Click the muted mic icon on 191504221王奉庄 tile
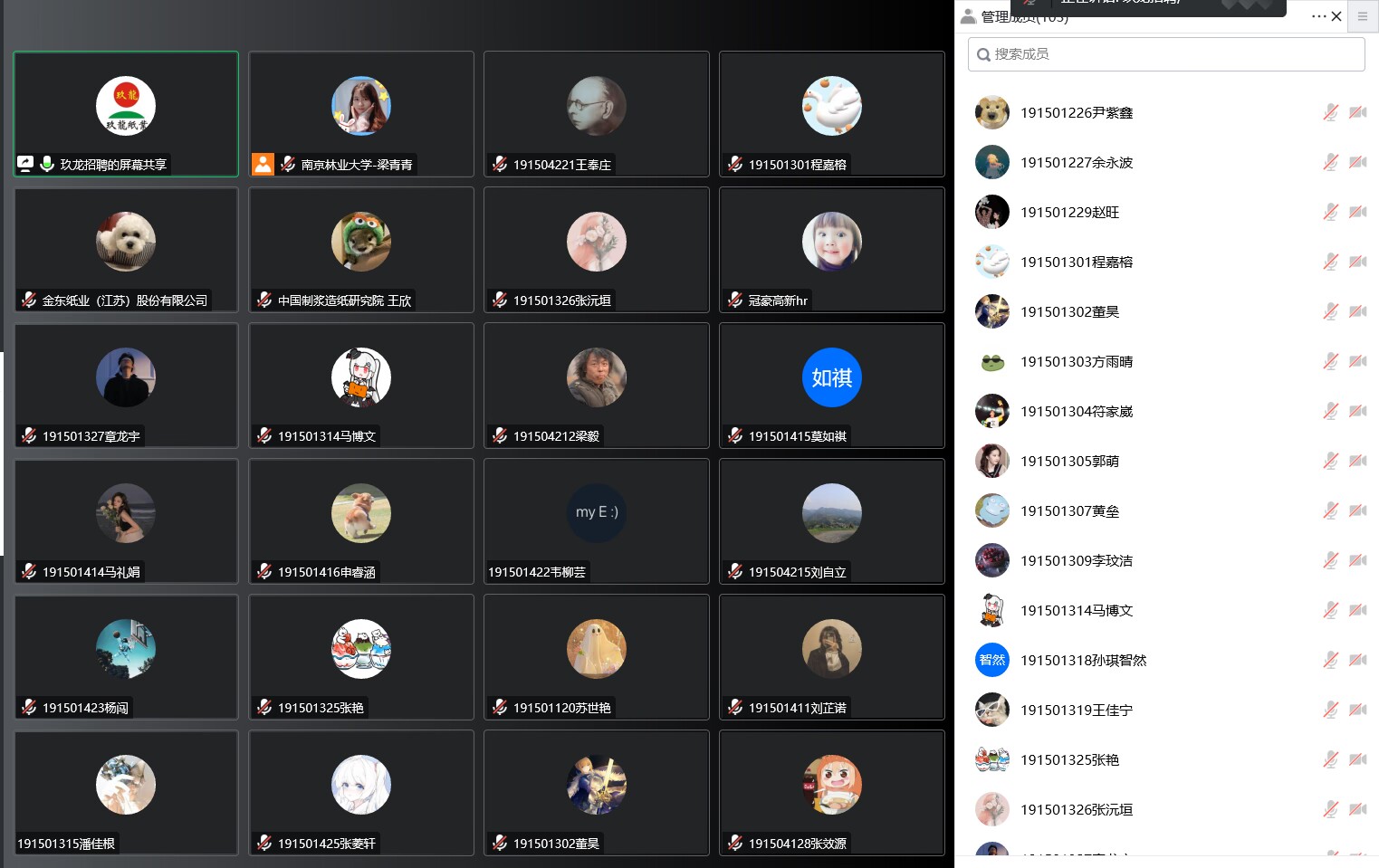Image resolution: width=1379 pixels, height=868 pixels. click(x=499, y=164)
